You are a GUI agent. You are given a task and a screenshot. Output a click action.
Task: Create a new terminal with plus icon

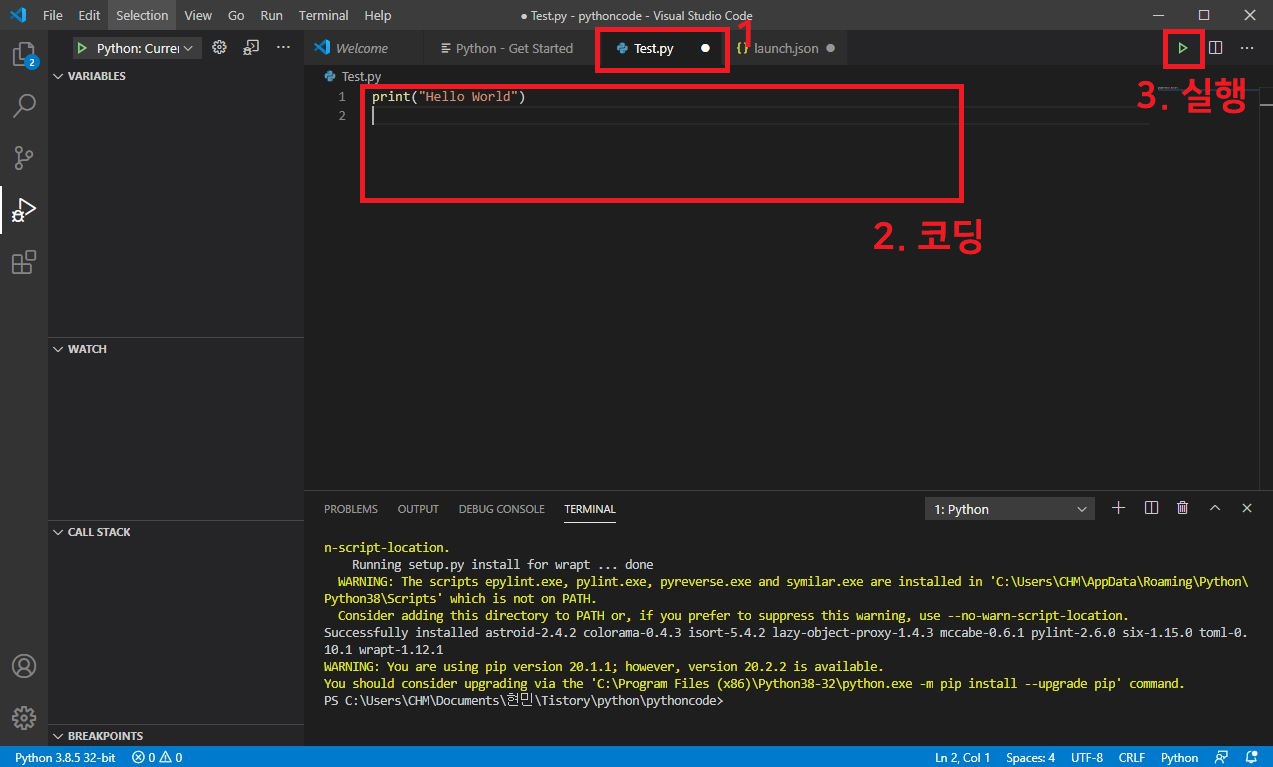tap(1119, 508)
